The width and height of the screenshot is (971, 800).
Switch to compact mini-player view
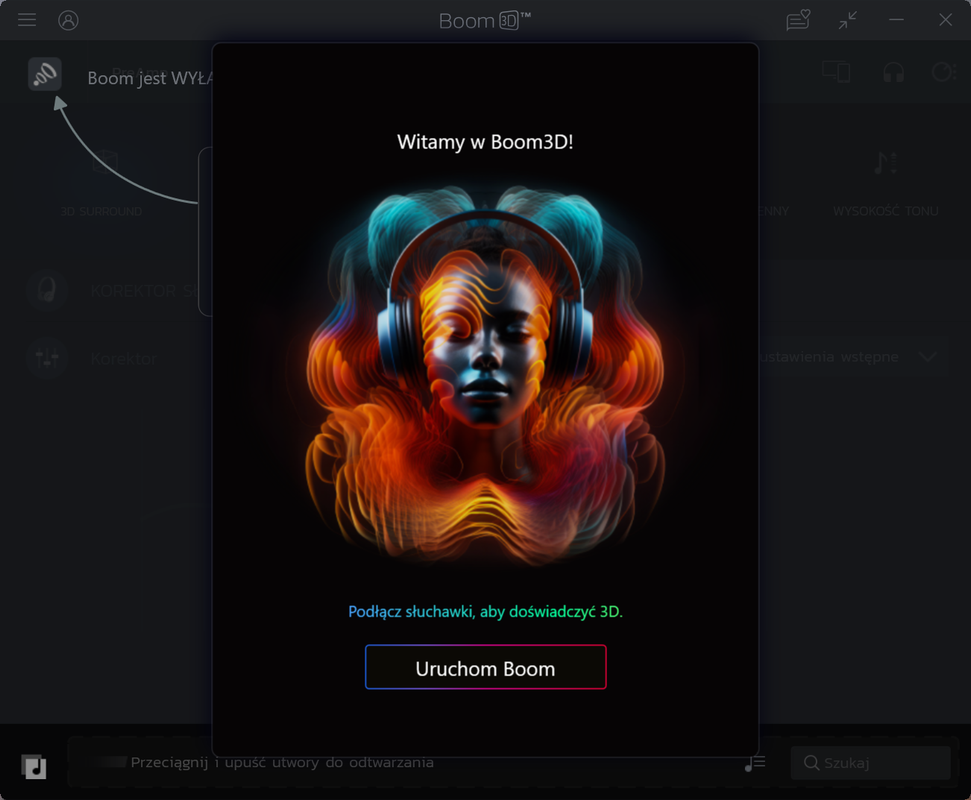pyautogui.click(x=848, y=20)
